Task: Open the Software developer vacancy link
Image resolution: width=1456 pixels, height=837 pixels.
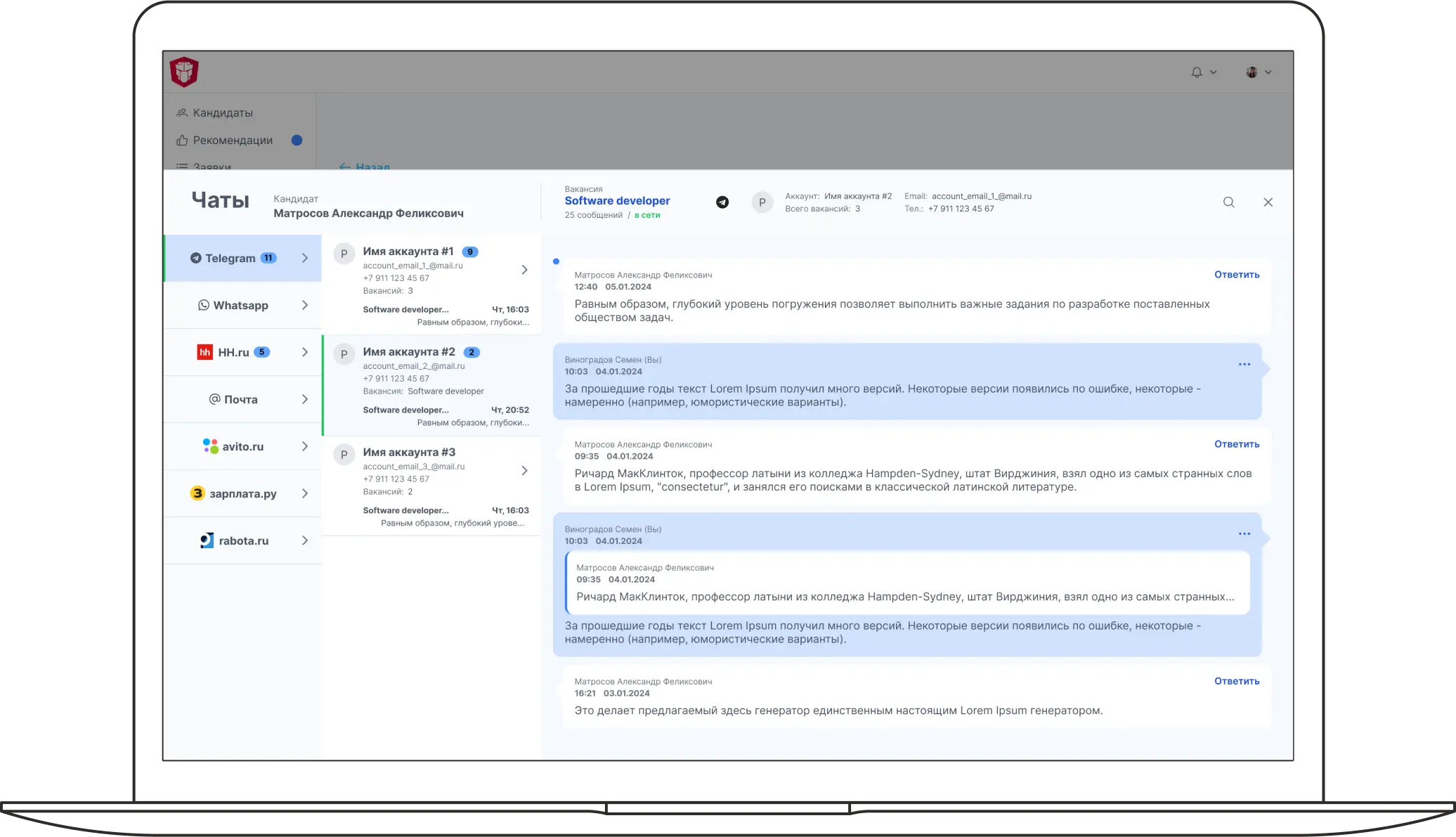Action: pos(617,201)
